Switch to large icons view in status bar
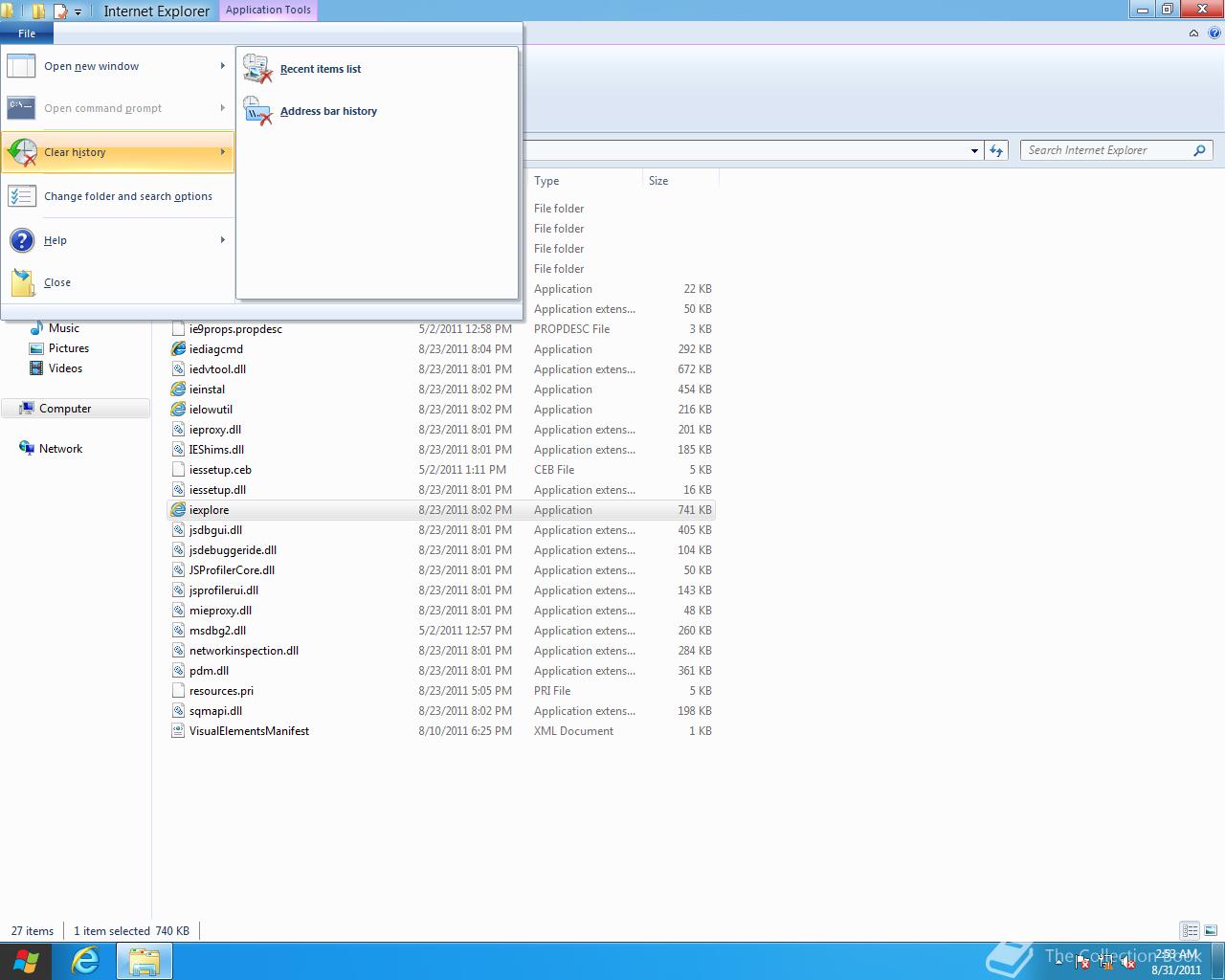The image size is (1225, 980). pos(1211,930)
